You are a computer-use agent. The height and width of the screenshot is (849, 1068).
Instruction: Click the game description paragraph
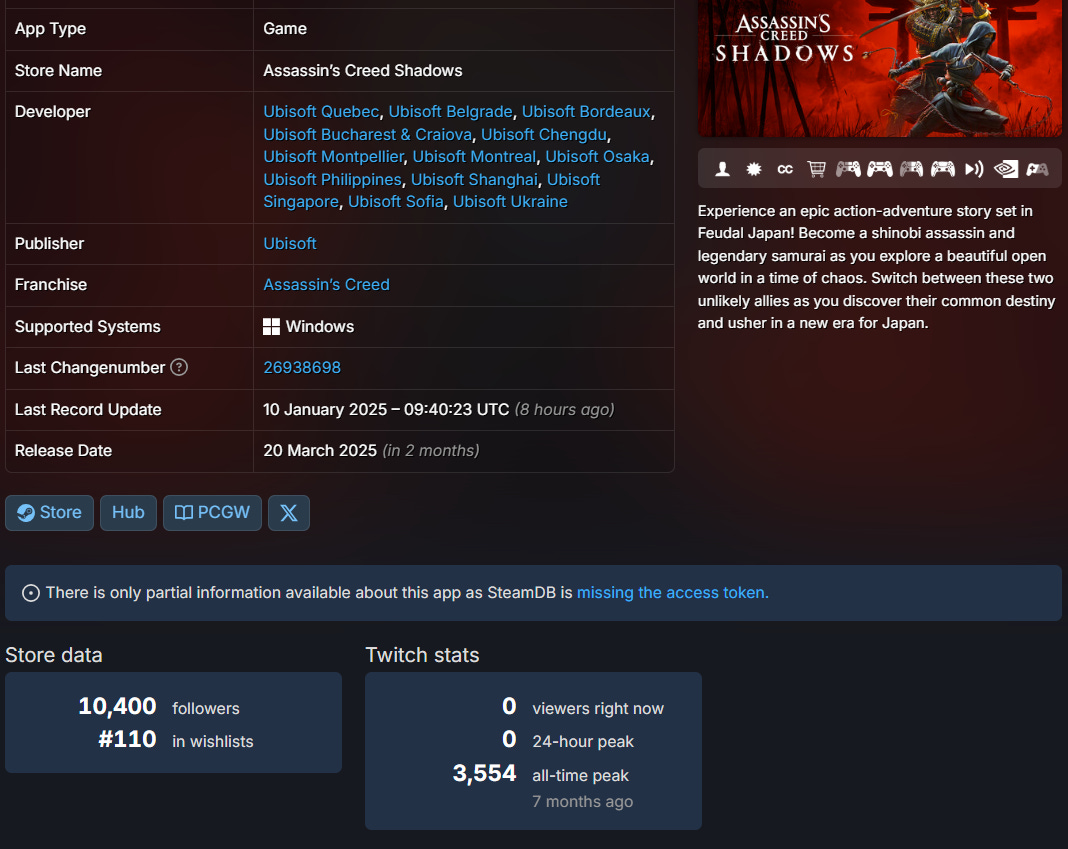877,267
